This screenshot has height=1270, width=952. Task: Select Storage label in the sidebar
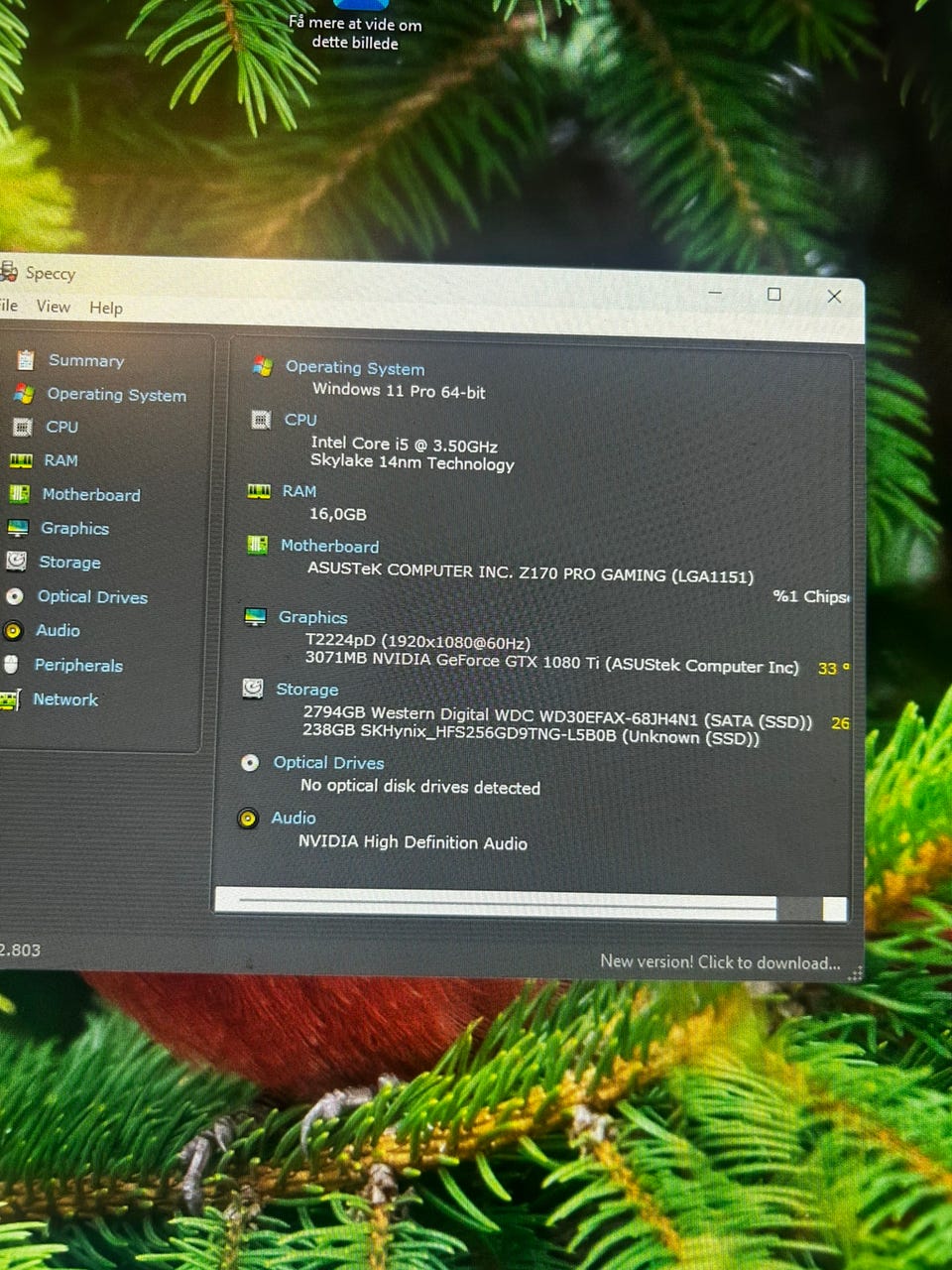click(69, 562)
